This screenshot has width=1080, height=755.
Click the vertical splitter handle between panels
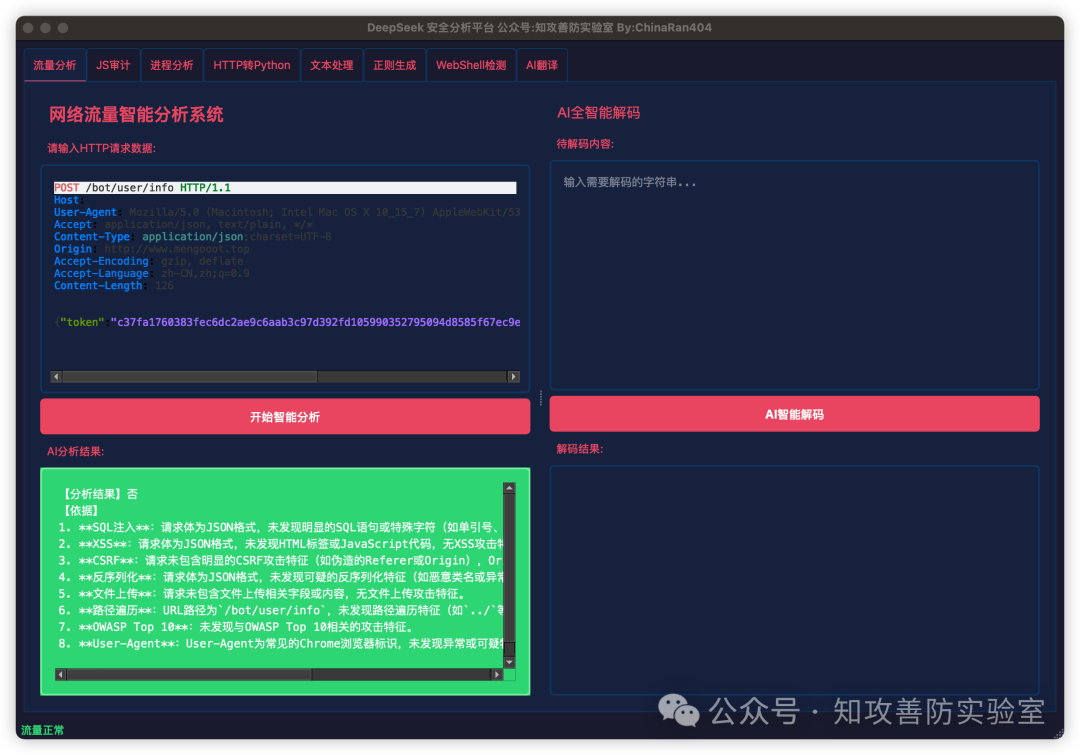tap(540, 398)
